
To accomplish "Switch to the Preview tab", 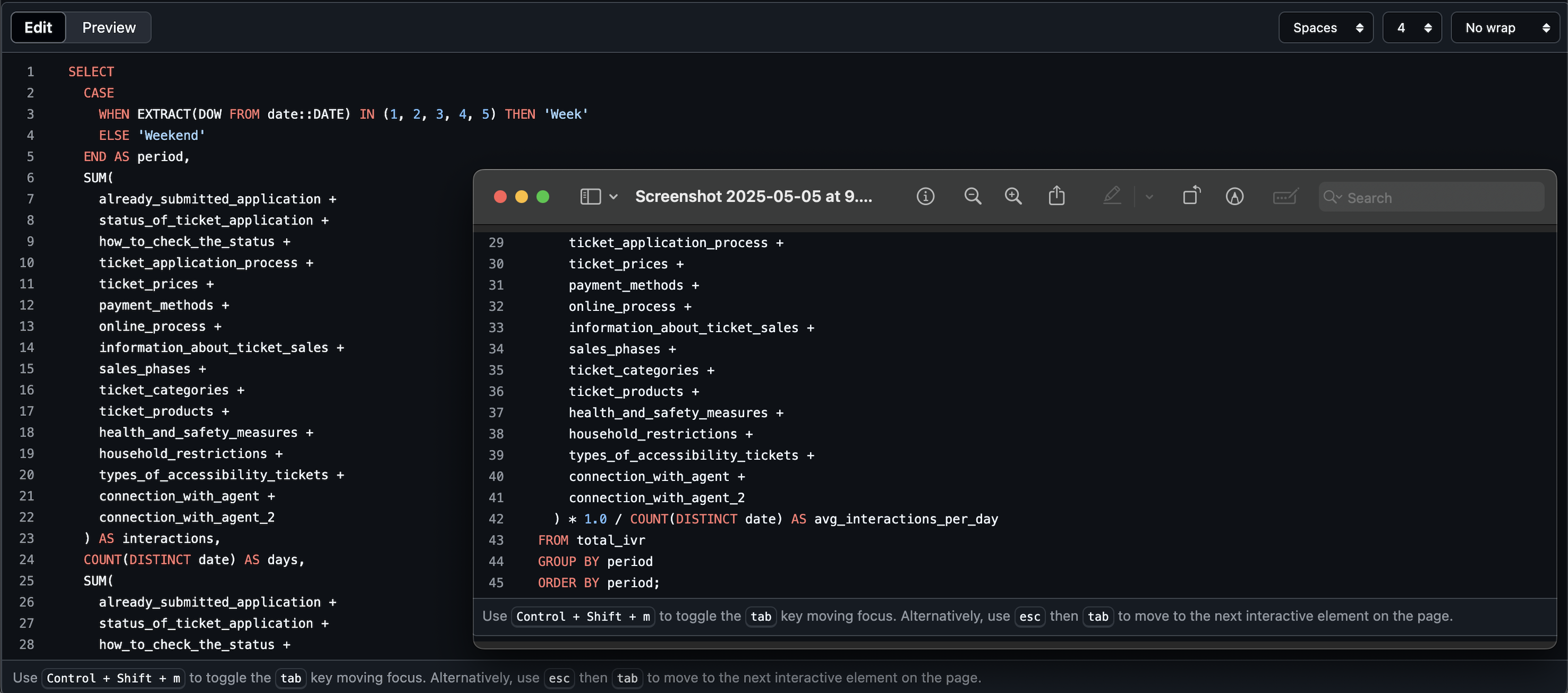I will coord(109,28).
